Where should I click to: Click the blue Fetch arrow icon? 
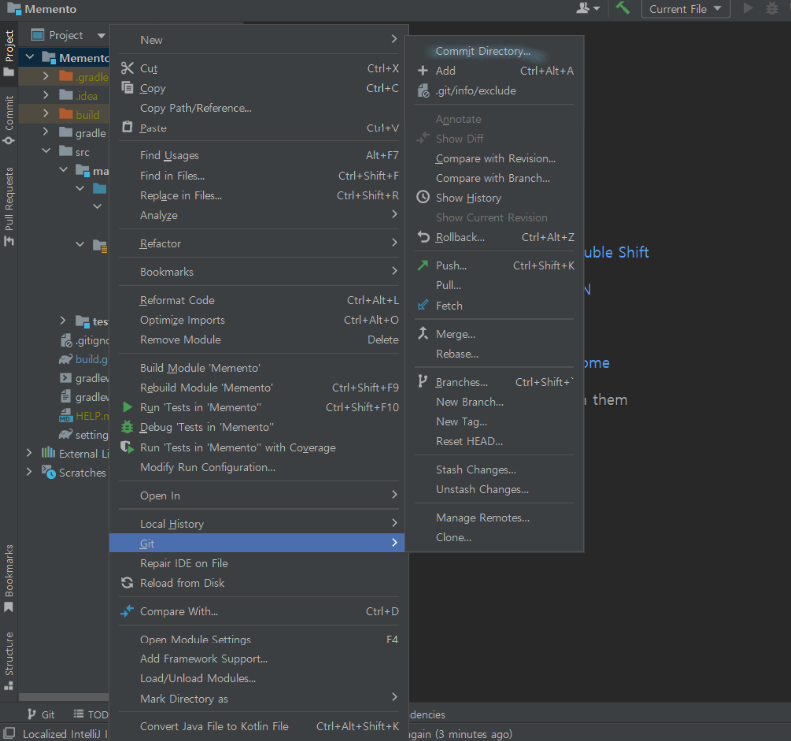pyautogui.click(x=423, y=305)
